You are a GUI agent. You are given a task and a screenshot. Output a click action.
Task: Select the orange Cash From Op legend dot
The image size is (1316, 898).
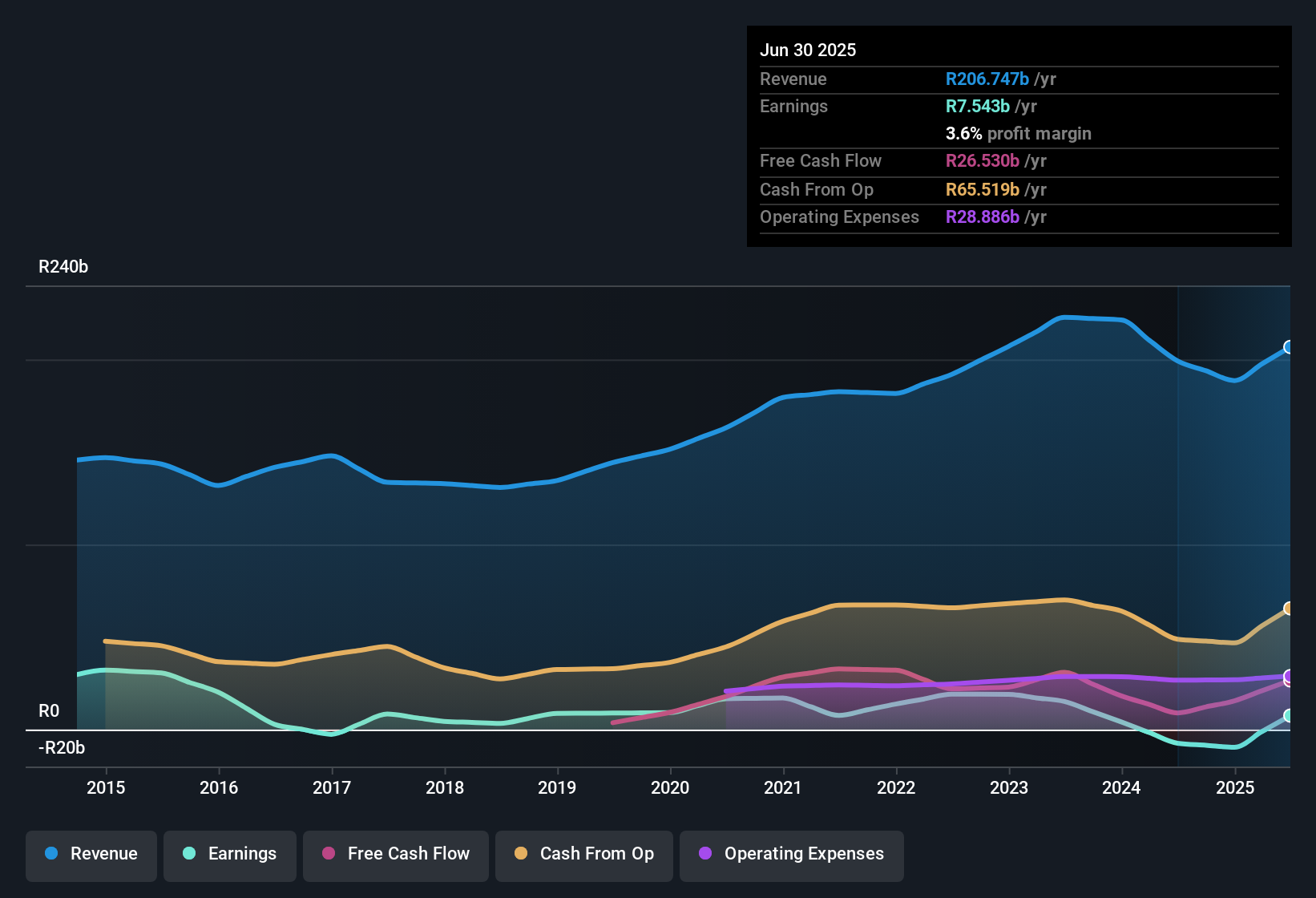(x=520, y=854)
